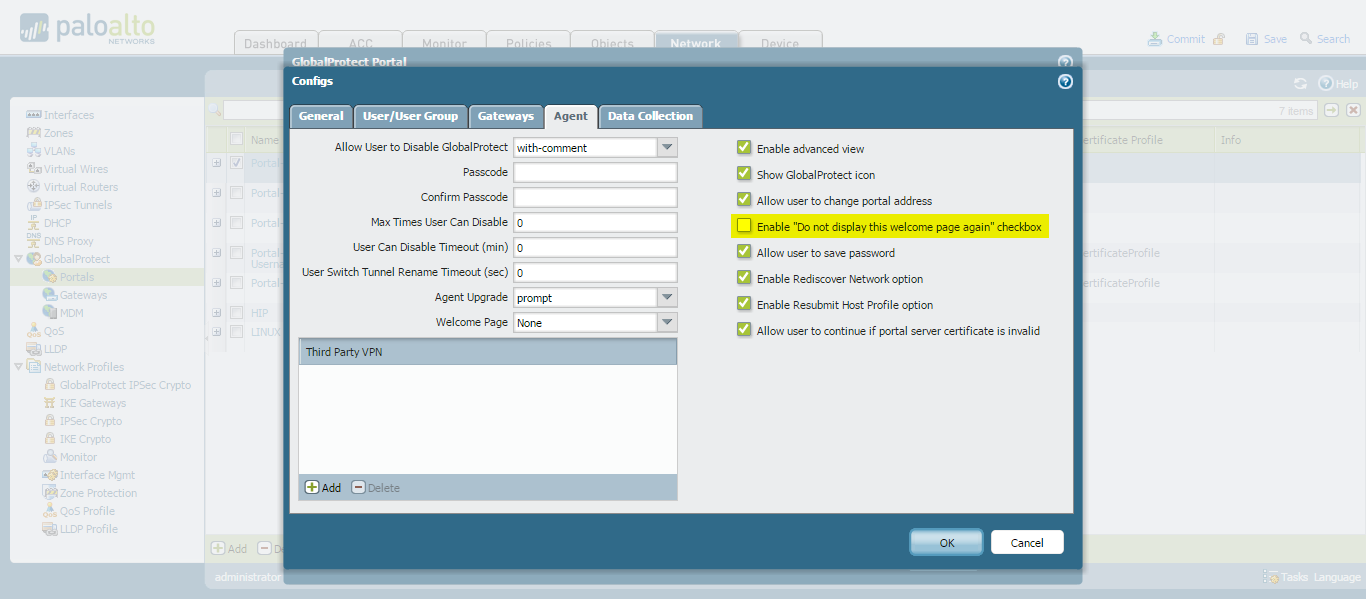Viewport: 1366px width, 599px height.
Task: Switch to the Gateways tab
Action: click(506, 117)
